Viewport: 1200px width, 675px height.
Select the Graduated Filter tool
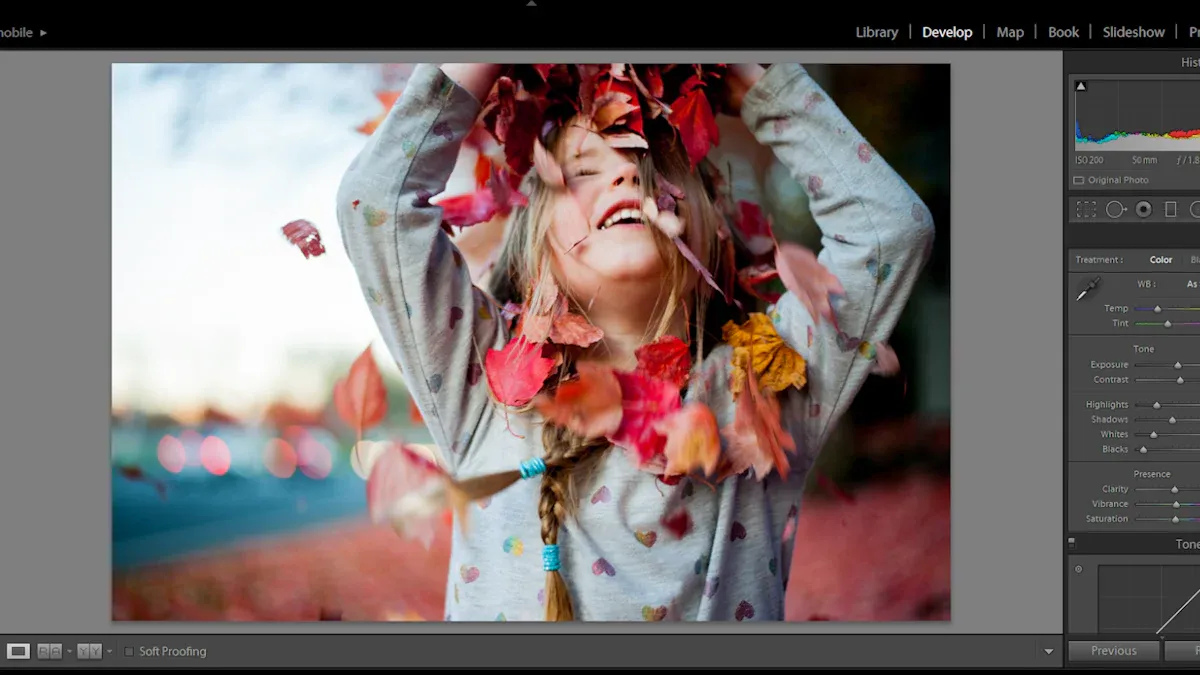coord(1171,209)
